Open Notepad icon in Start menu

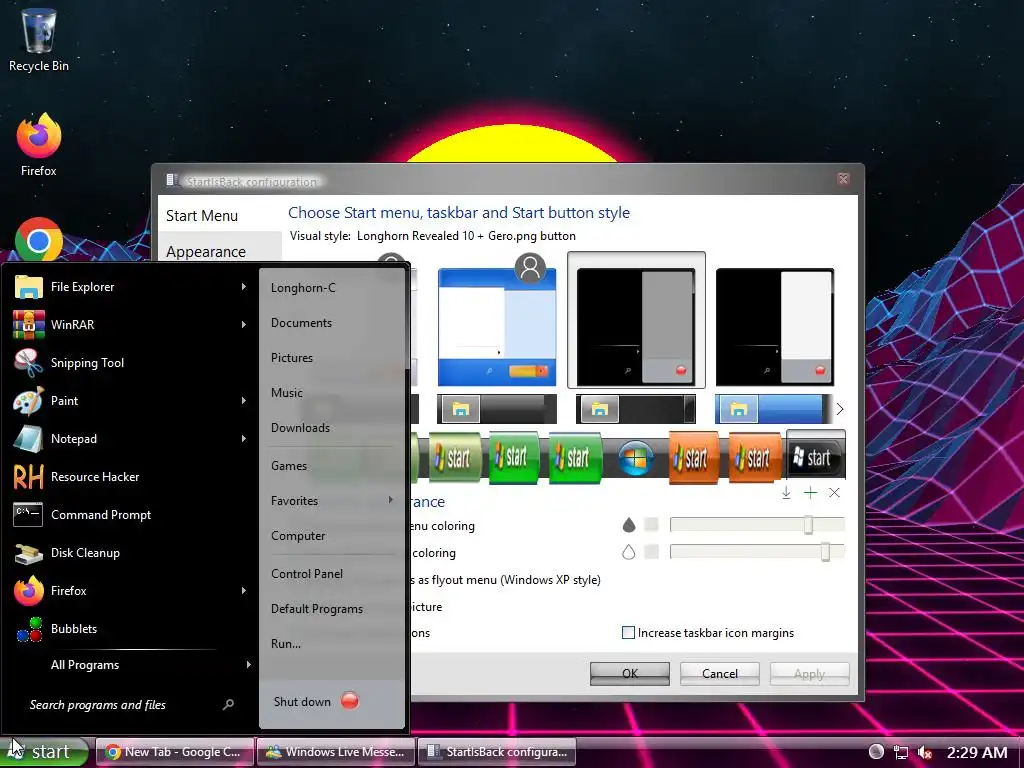[28, 439]
